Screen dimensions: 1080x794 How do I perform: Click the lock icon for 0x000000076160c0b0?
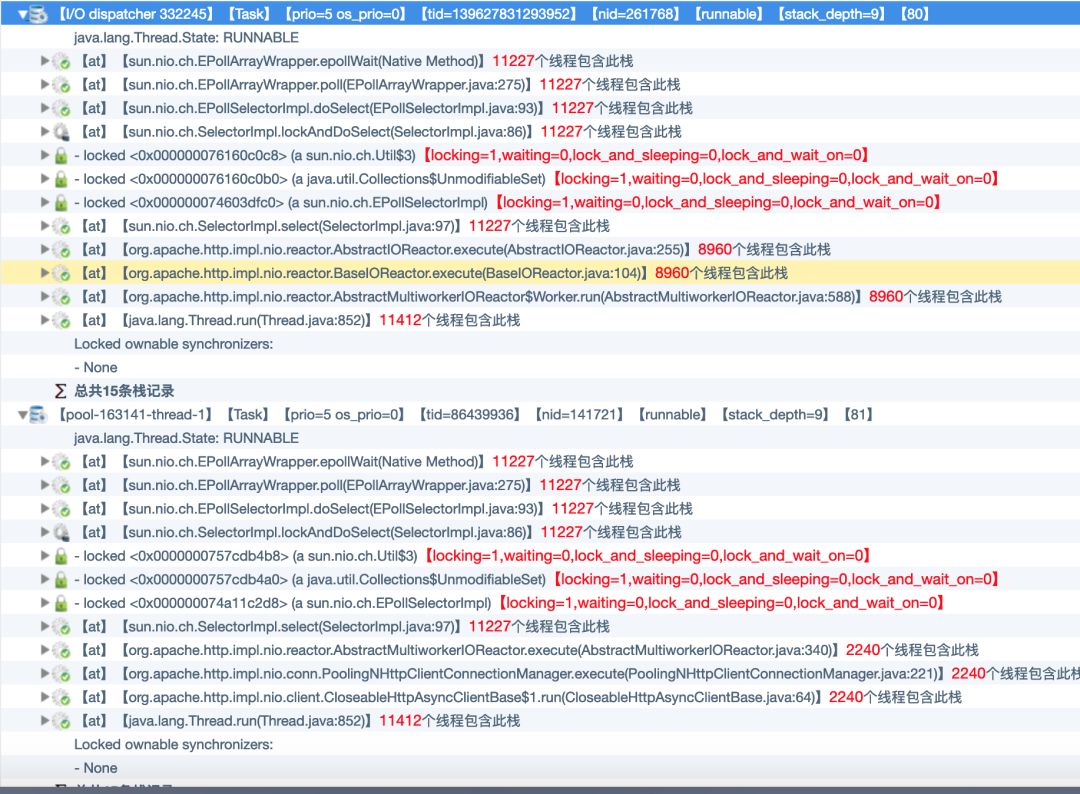click(x=61, y=179)
